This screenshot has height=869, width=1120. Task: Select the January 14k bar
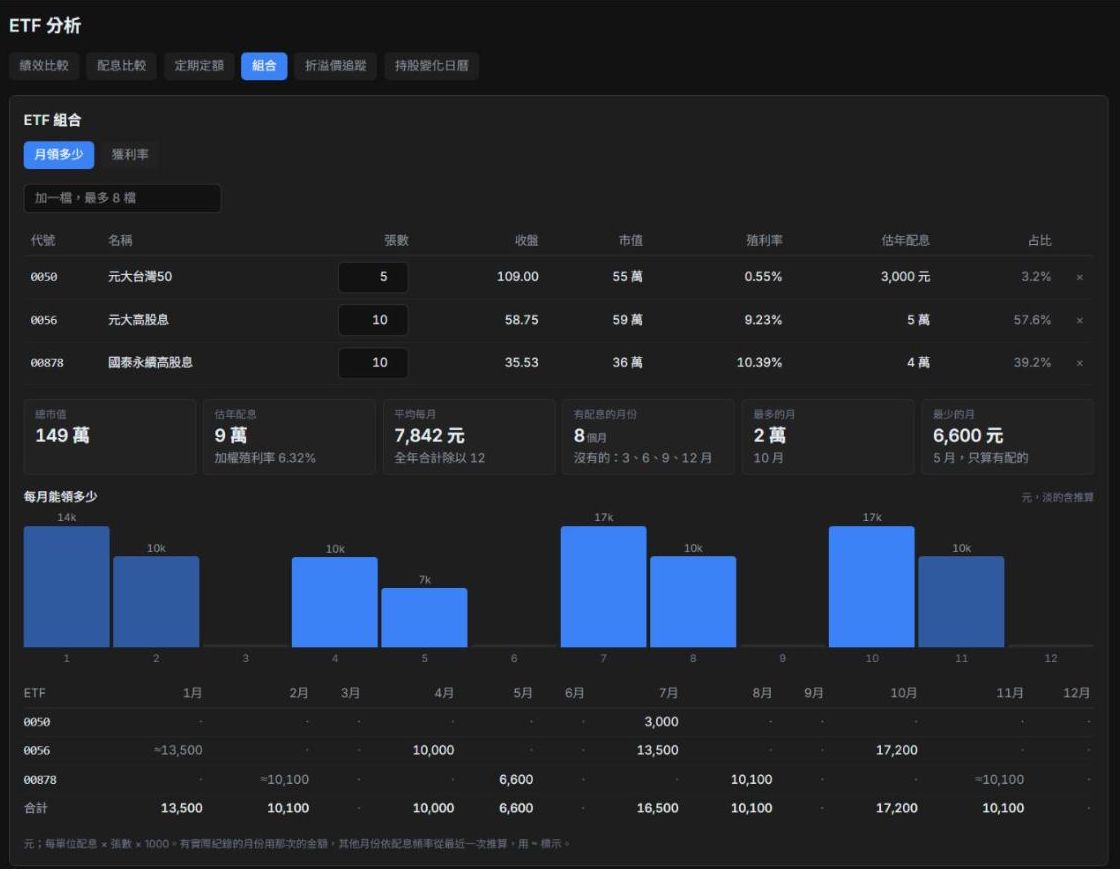tap(66, 586)
